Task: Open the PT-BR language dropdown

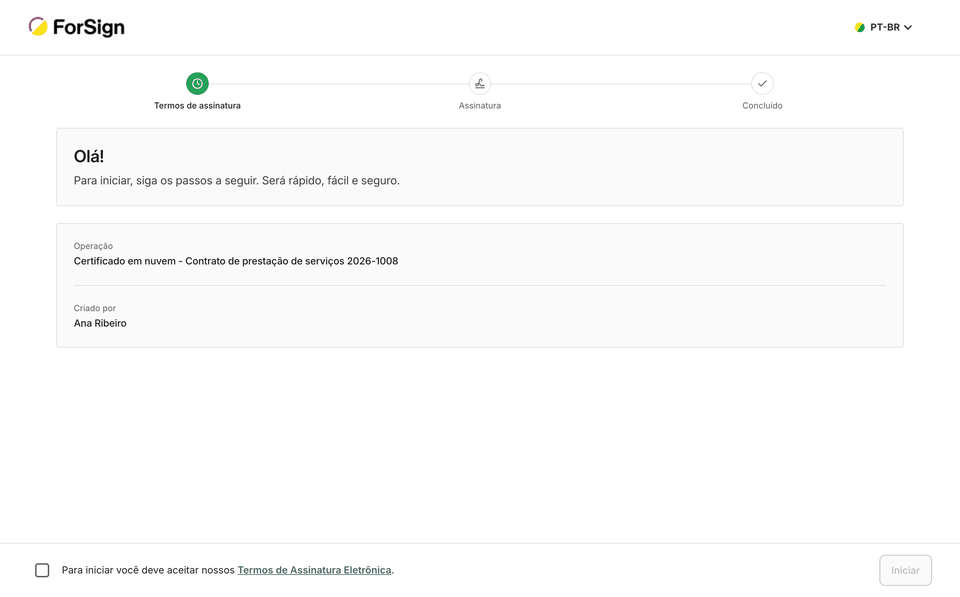Action: click(883, 27)
